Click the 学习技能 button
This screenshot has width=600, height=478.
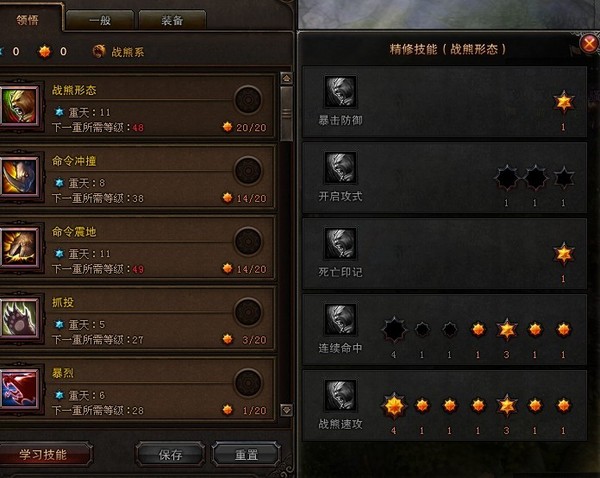coord(43,455)
